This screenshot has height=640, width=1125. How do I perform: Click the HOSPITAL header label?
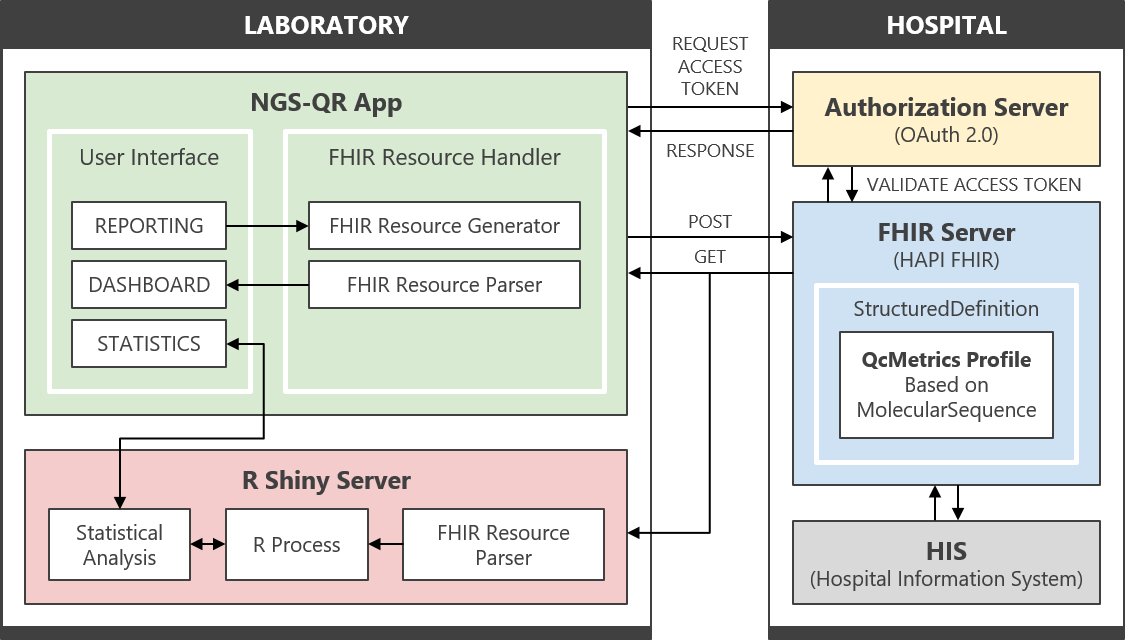[946, 25]
